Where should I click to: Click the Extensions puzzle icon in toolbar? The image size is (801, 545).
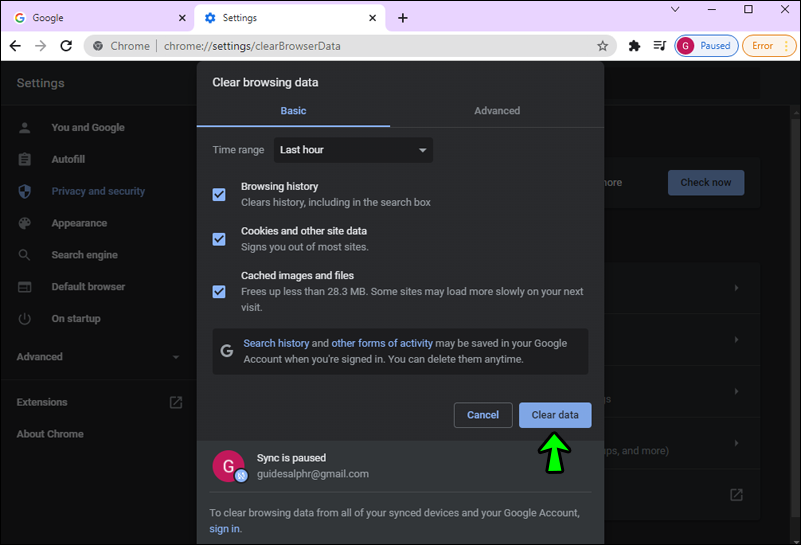[634, 46]
